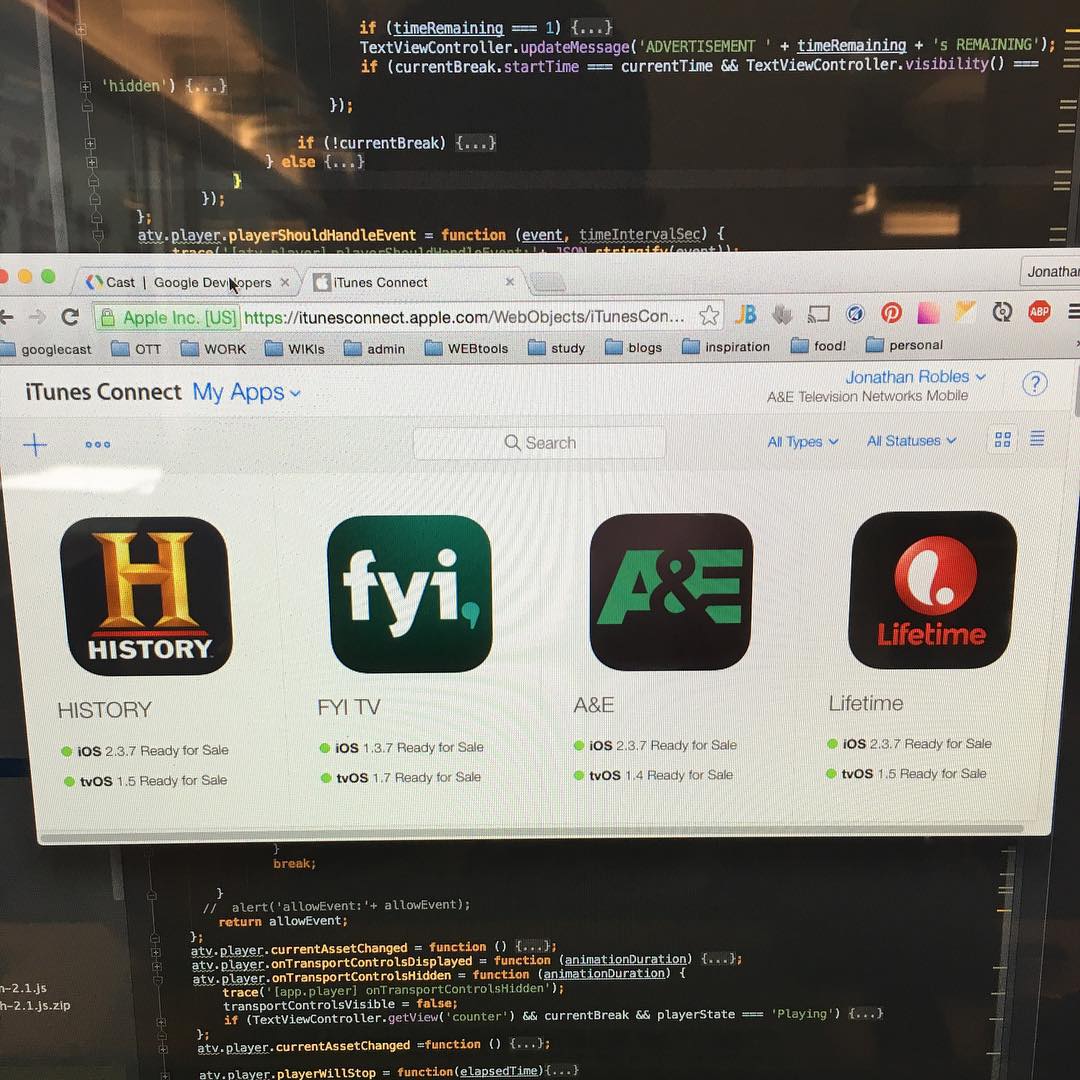This screenshot has width=1080, height=1080.
Task: Switch to list view layout
Action: point(1038,439)
